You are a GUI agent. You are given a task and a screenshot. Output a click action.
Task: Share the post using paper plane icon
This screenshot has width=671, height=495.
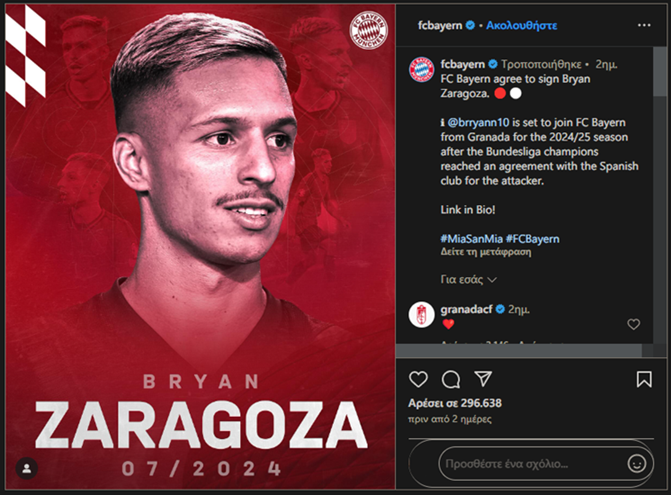pyautogui.click(x=483, y=379)
